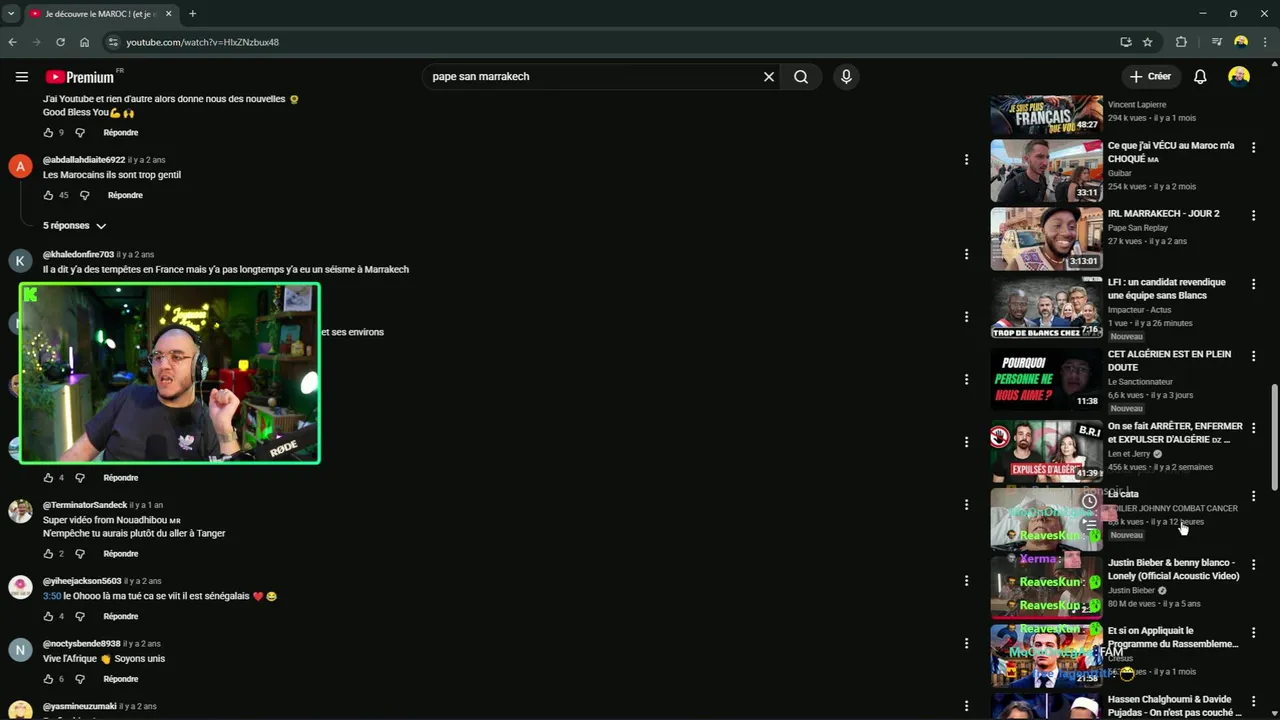1280x720 pixels.
Task: Open the tab search dropdown arrow
Action: (10, 14)
